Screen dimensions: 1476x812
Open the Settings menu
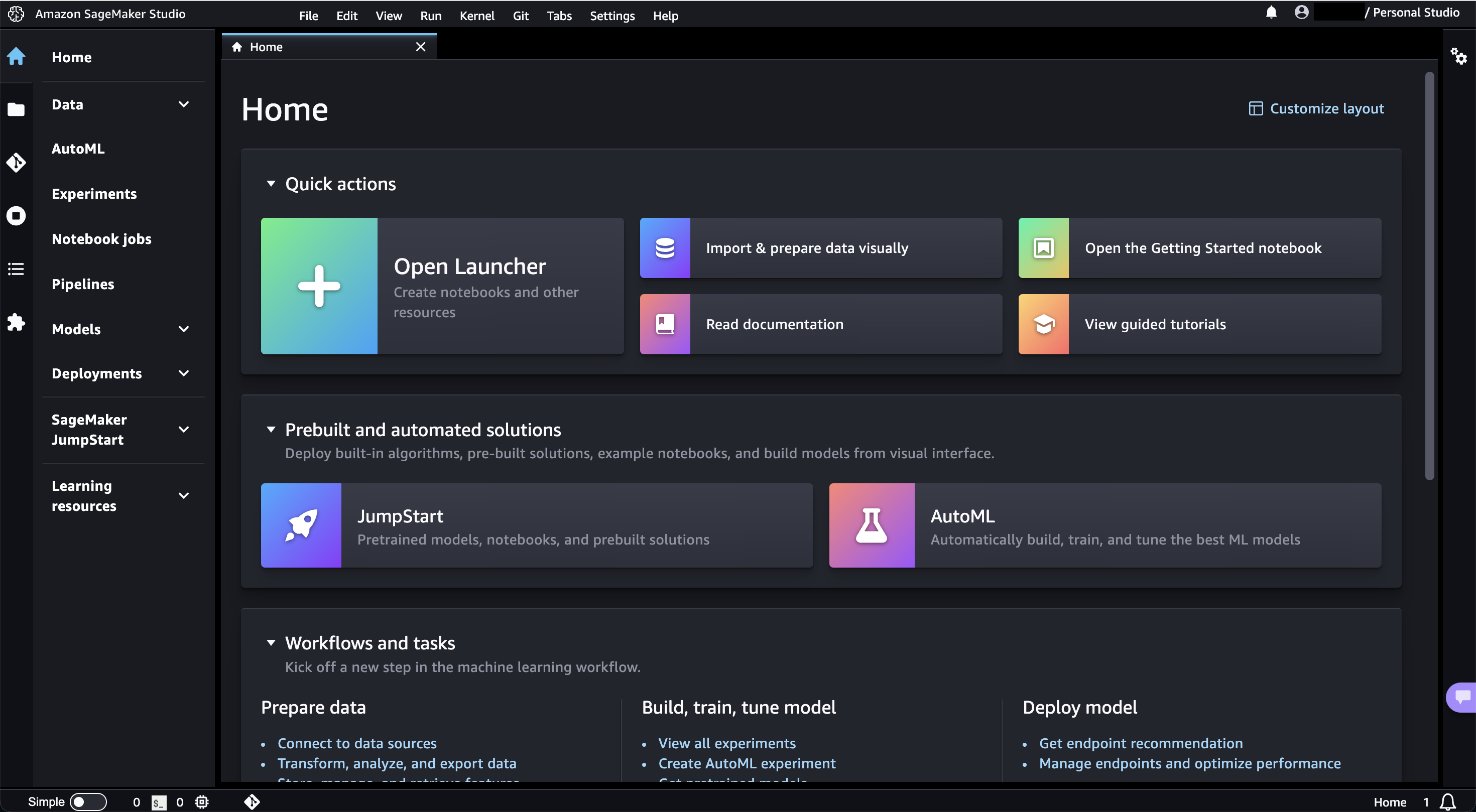point(612,16)
